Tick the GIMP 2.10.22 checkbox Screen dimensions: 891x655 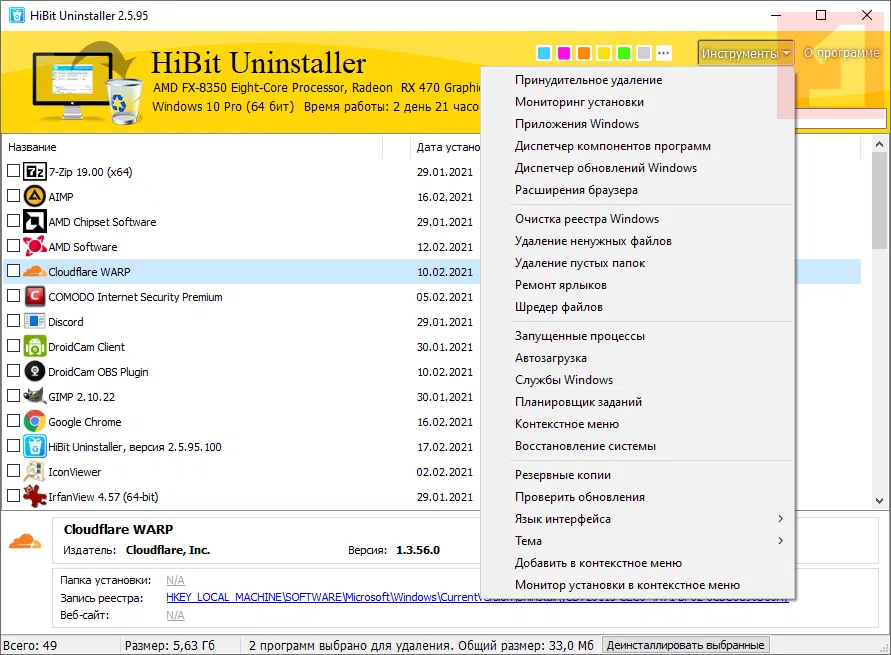14,395
